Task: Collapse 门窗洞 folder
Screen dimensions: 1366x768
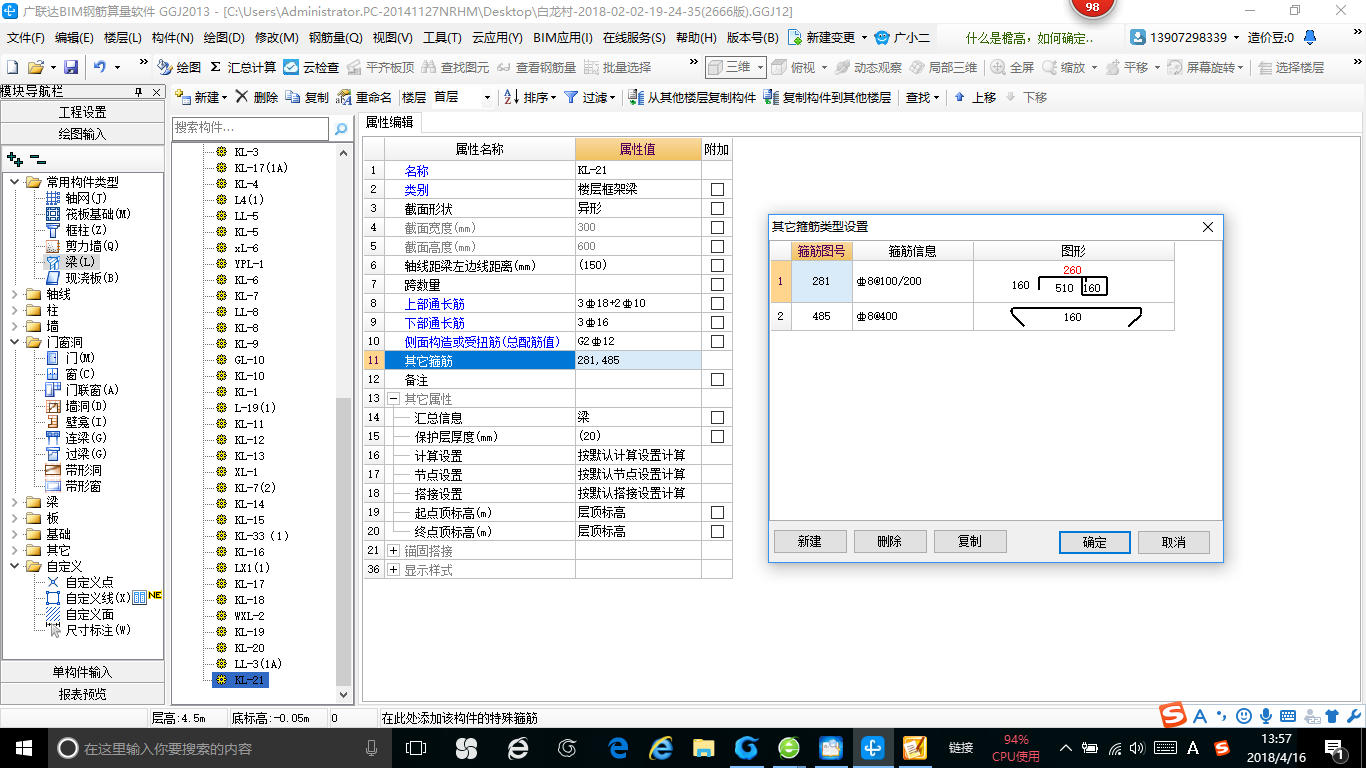Action: 15,342
